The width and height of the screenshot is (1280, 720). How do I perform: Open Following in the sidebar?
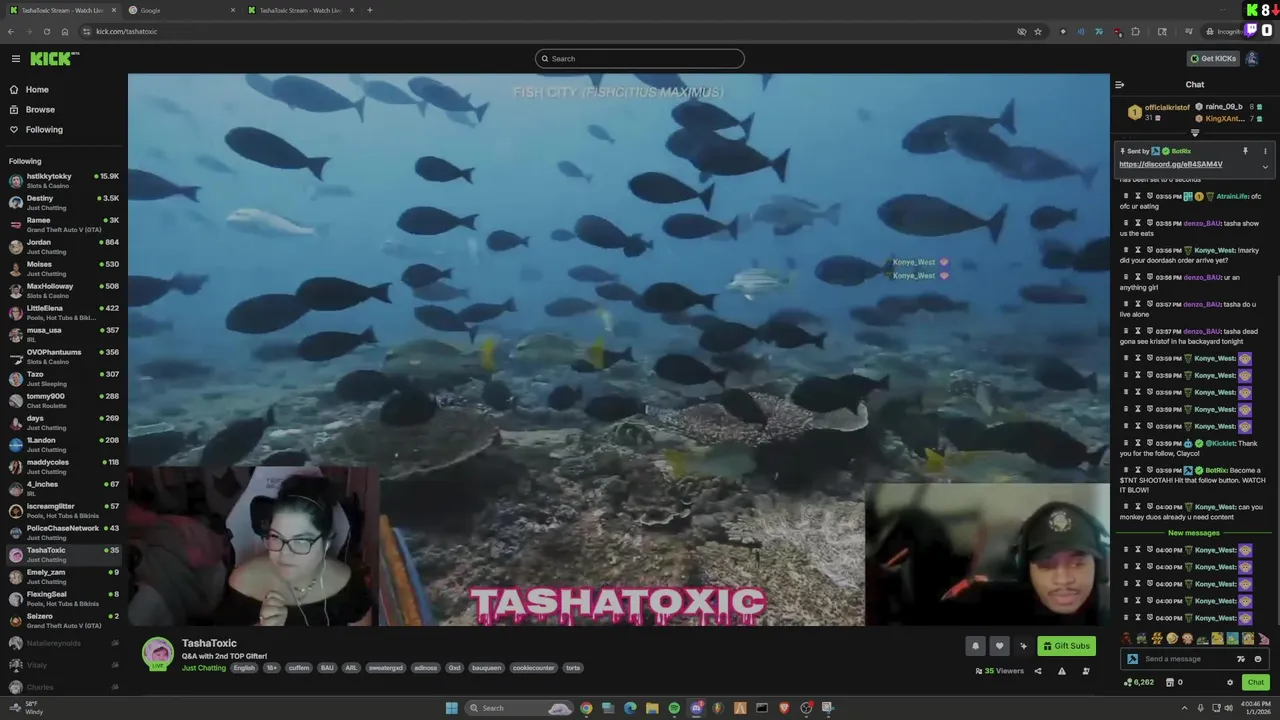(44, 129)
